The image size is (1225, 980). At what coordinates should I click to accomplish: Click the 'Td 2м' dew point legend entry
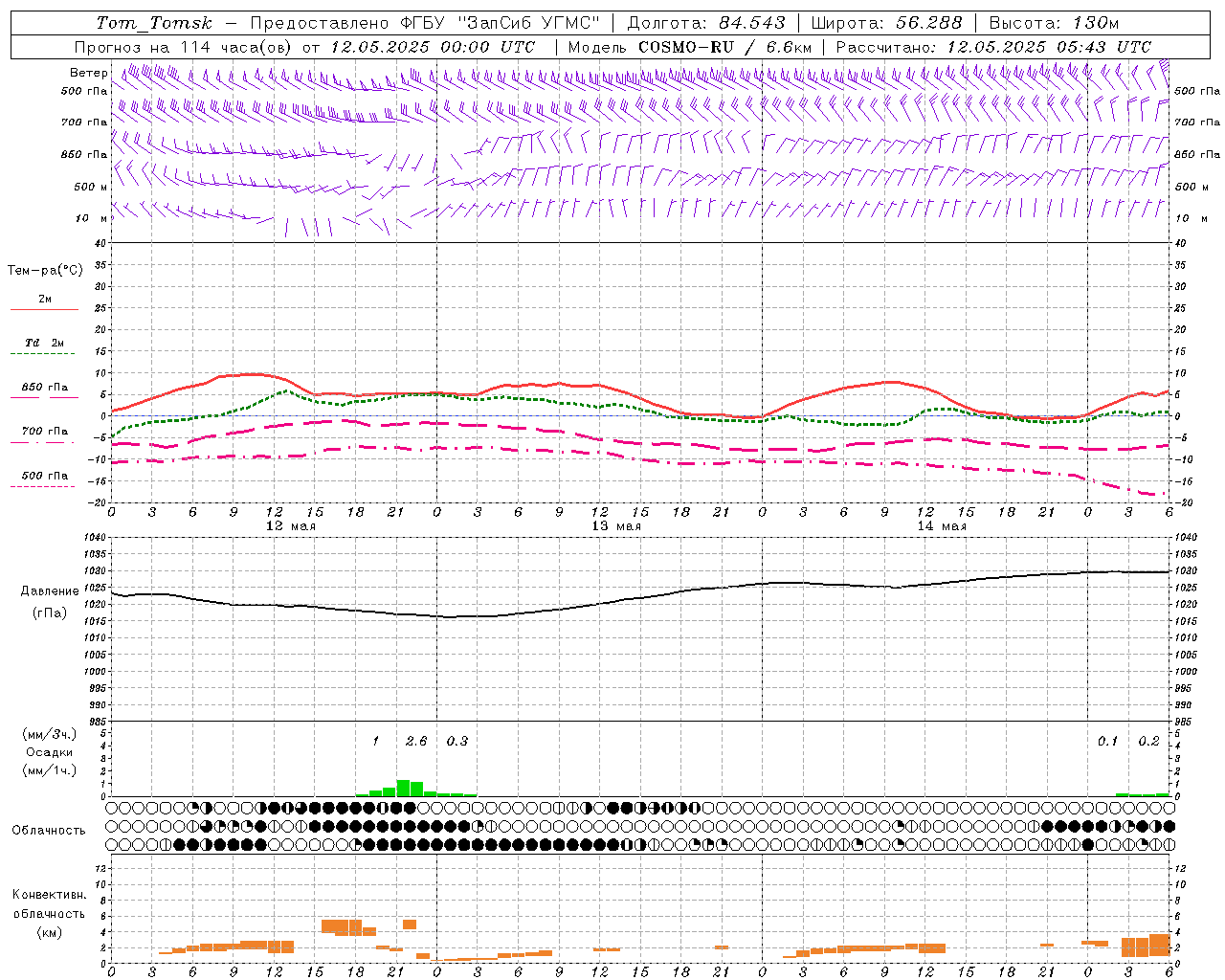pyautogui.click(x=45, y=343)
